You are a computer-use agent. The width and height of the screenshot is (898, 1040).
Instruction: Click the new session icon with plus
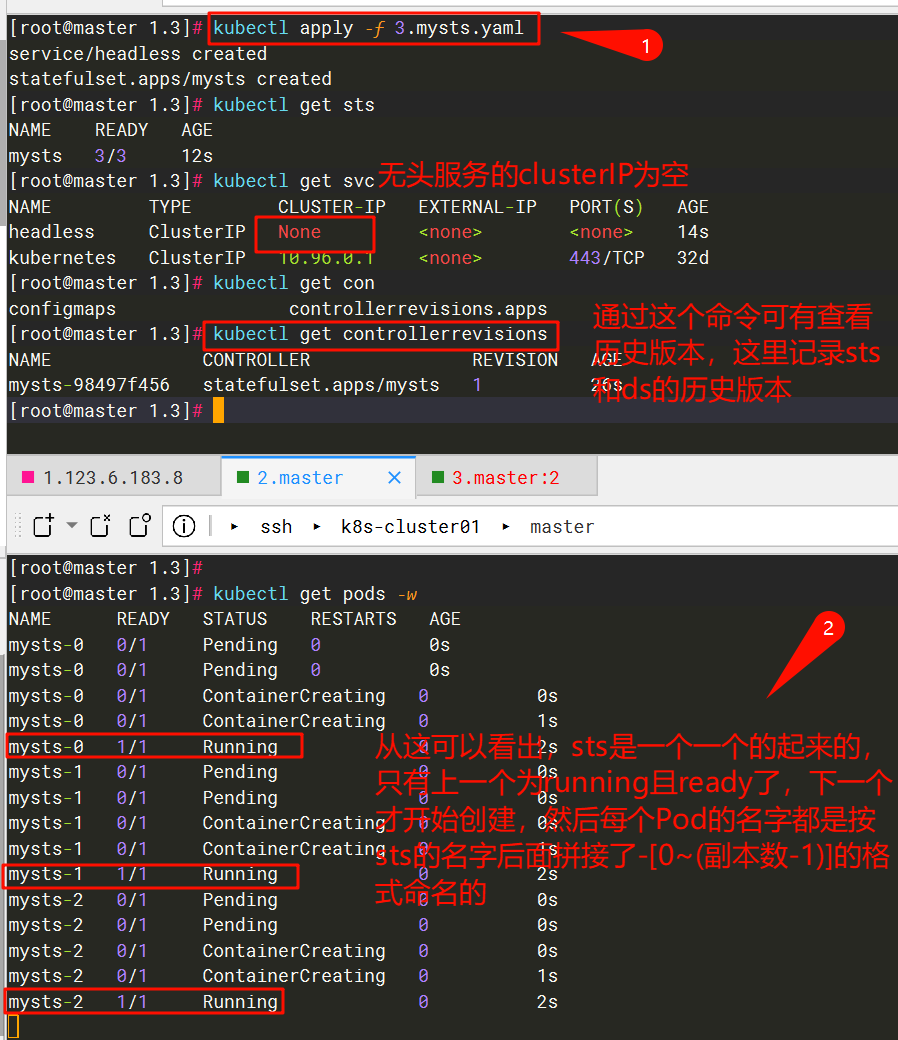coord(44,525)
